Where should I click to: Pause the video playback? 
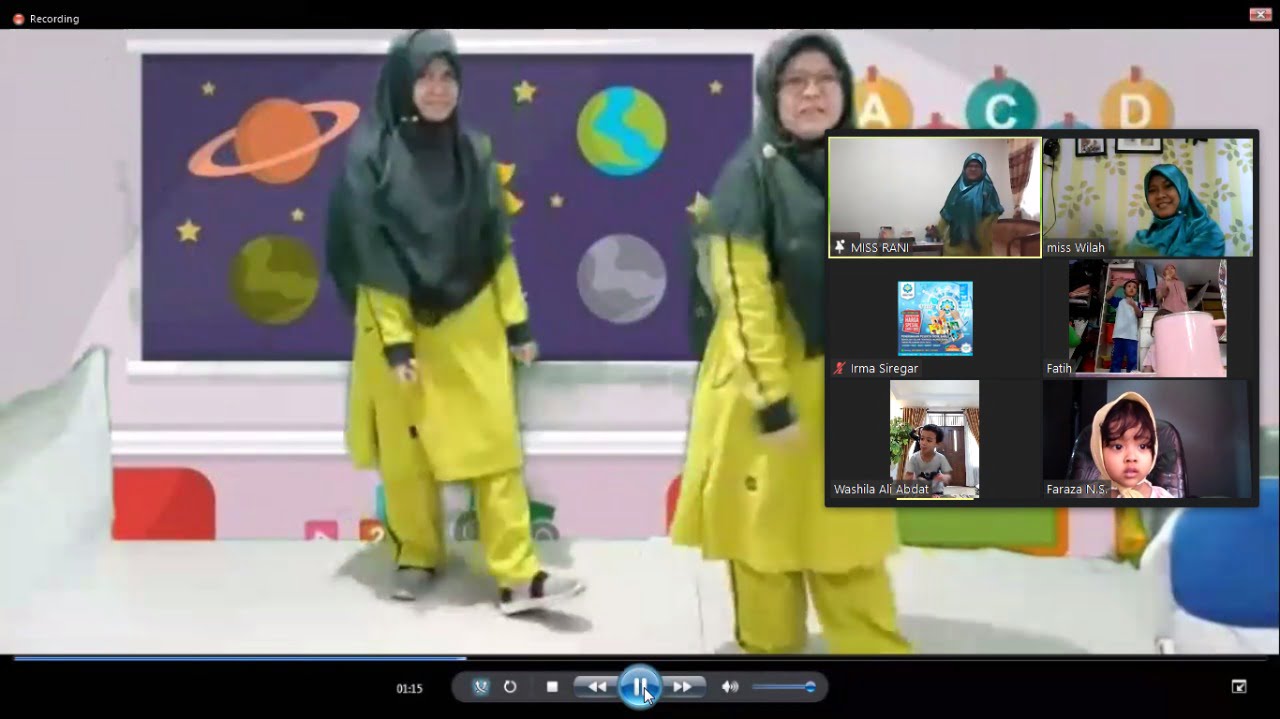(639, 687)
